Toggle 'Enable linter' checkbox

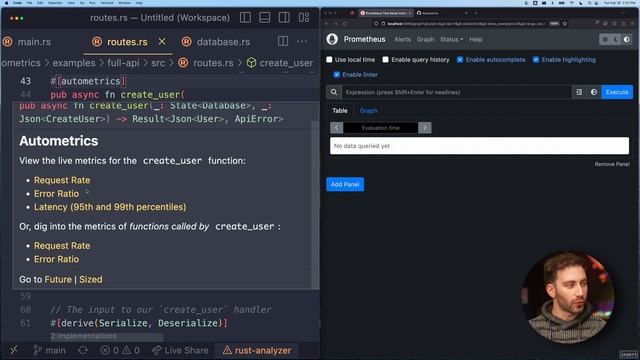click(x=337, y=75)
